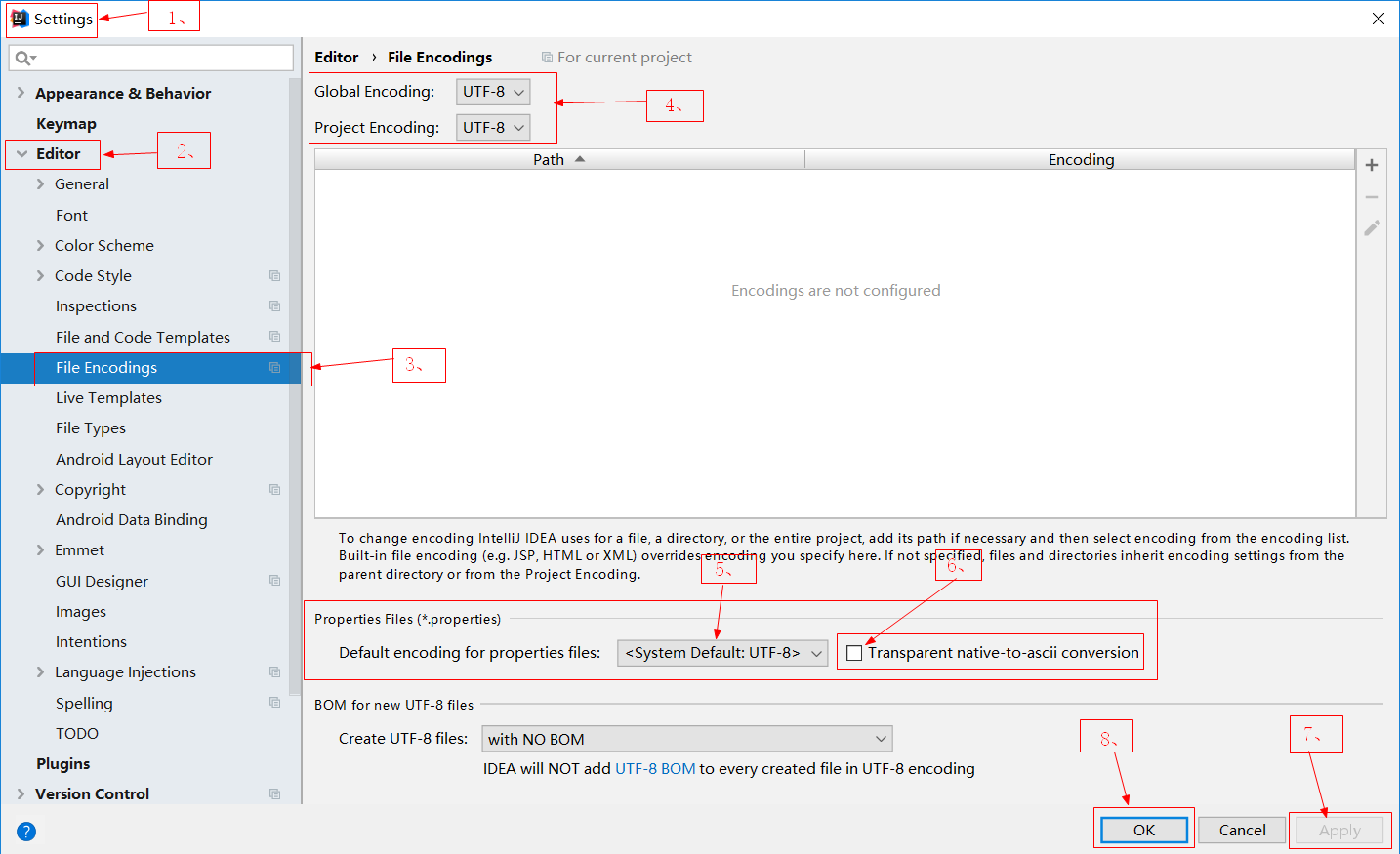Click project-level icon next to Code Style
1400x854 pixels.
coord(274,276)
